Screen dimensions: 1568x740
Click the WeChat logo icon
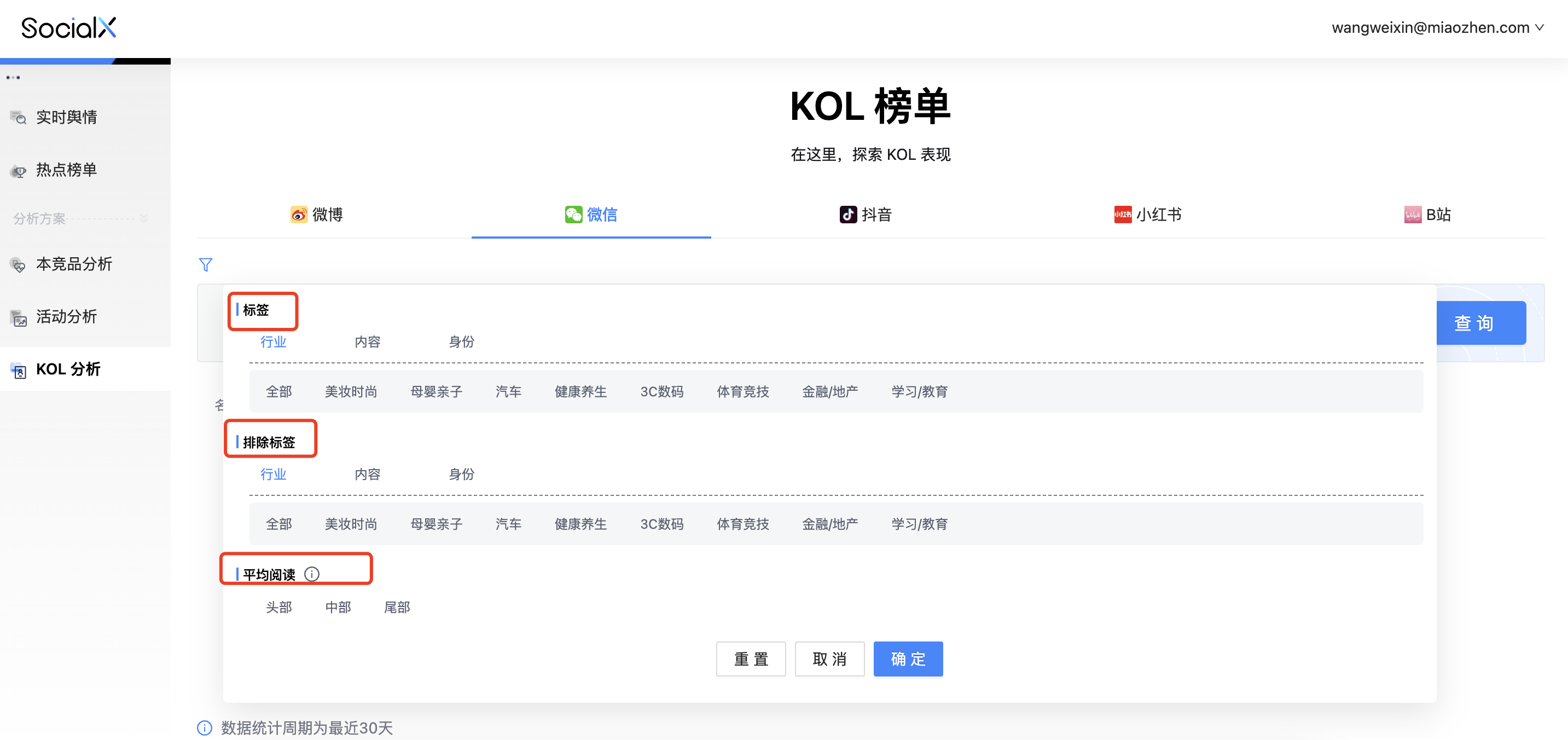click(573, 215)
